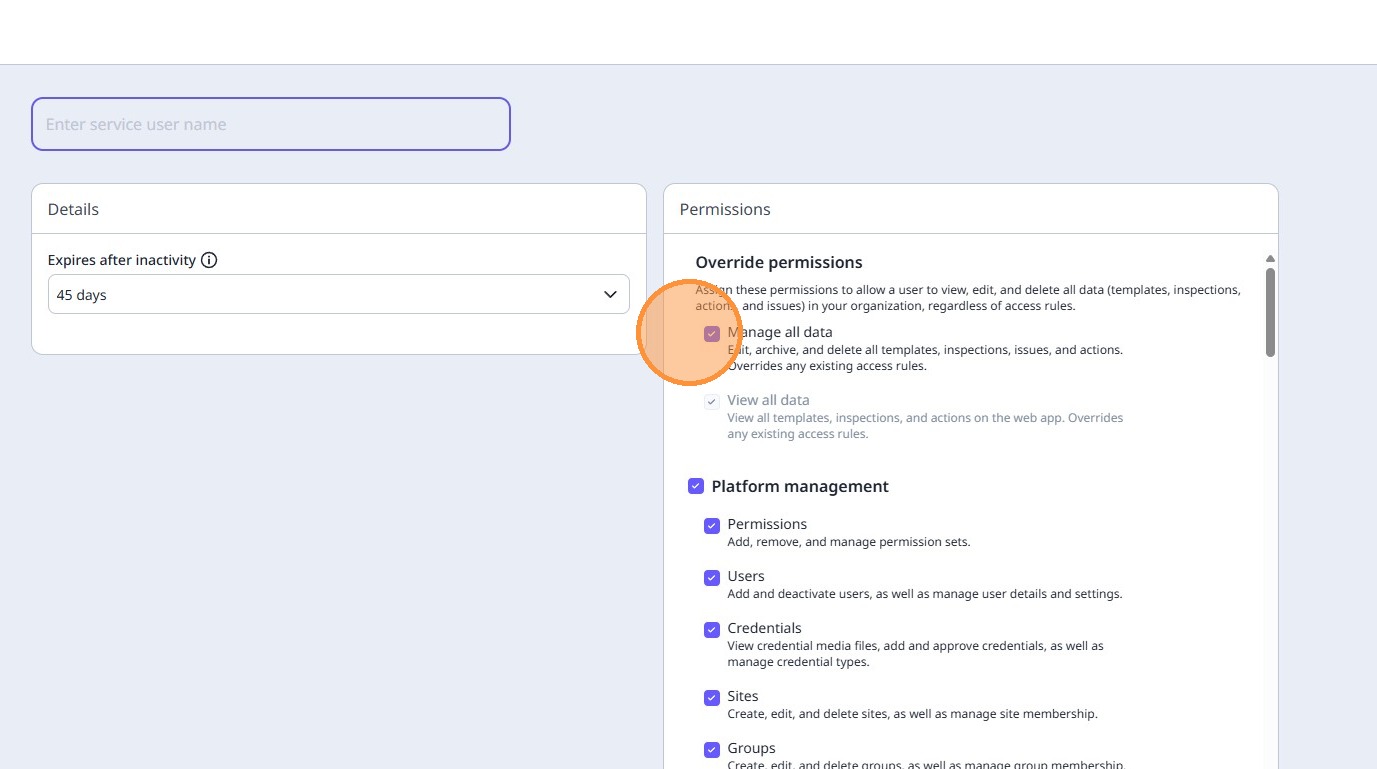The height and width of the screenshot is (769, 1377).
Task: Click the 'View credential media files' description
Action: tap(916, 654)
